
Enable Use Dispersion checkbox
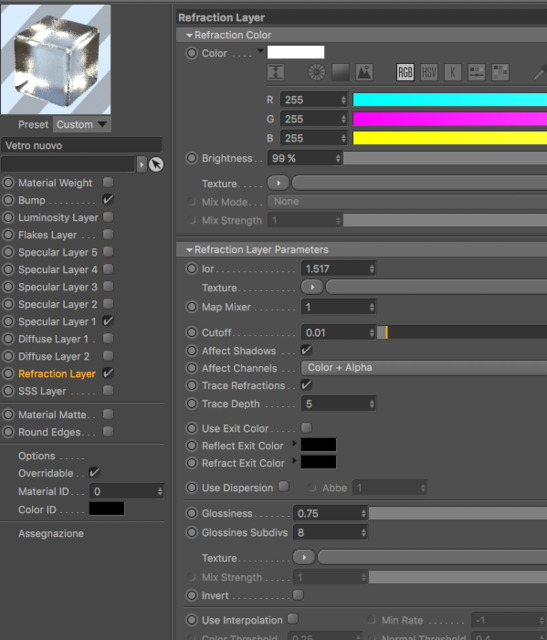click(284, 487)
